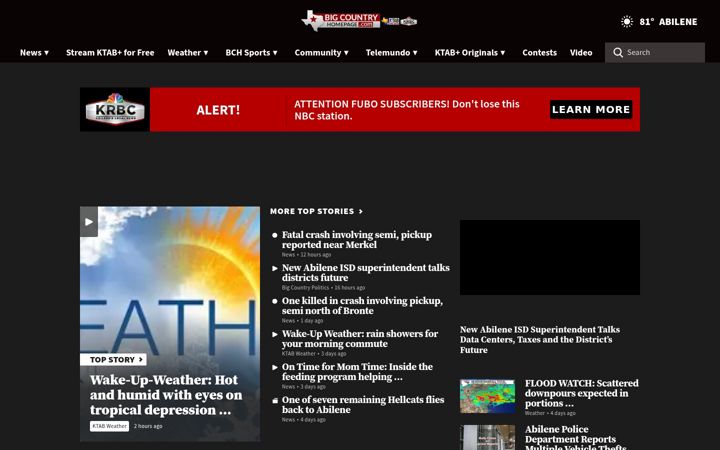This screenshot has height=450, width=720.
Task: Open FLOOD WATCH: Scattered downpours headline
Action: (x=582, y=393)
